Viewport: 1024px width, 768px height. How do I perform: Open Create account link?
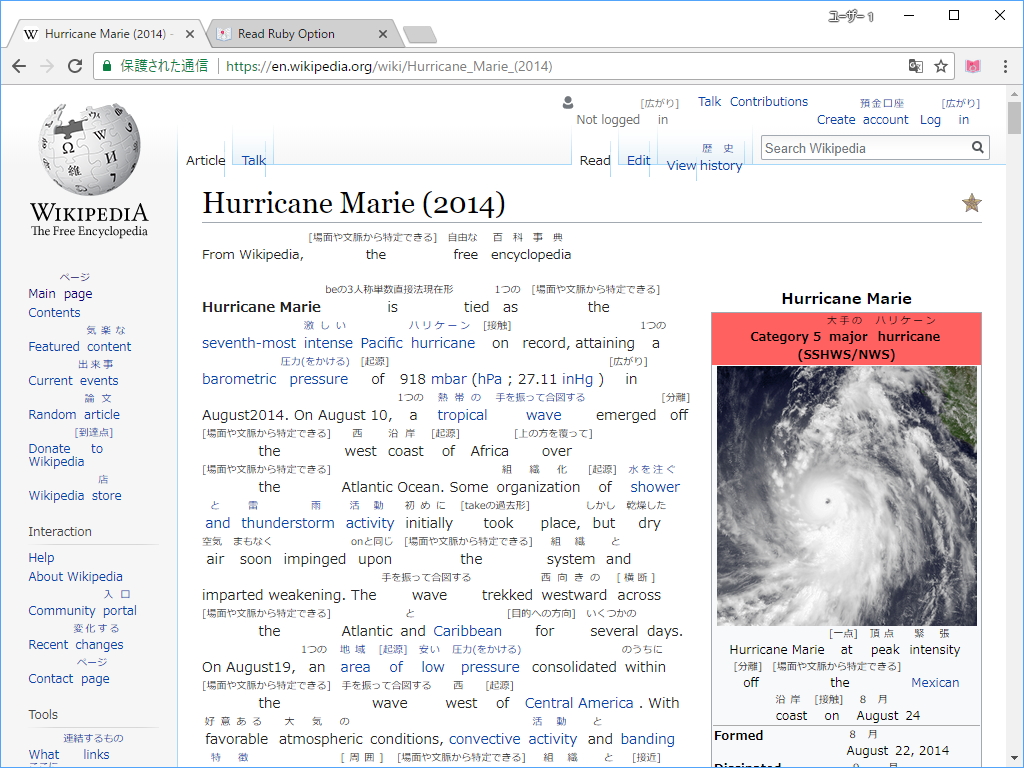coord(862,120)
